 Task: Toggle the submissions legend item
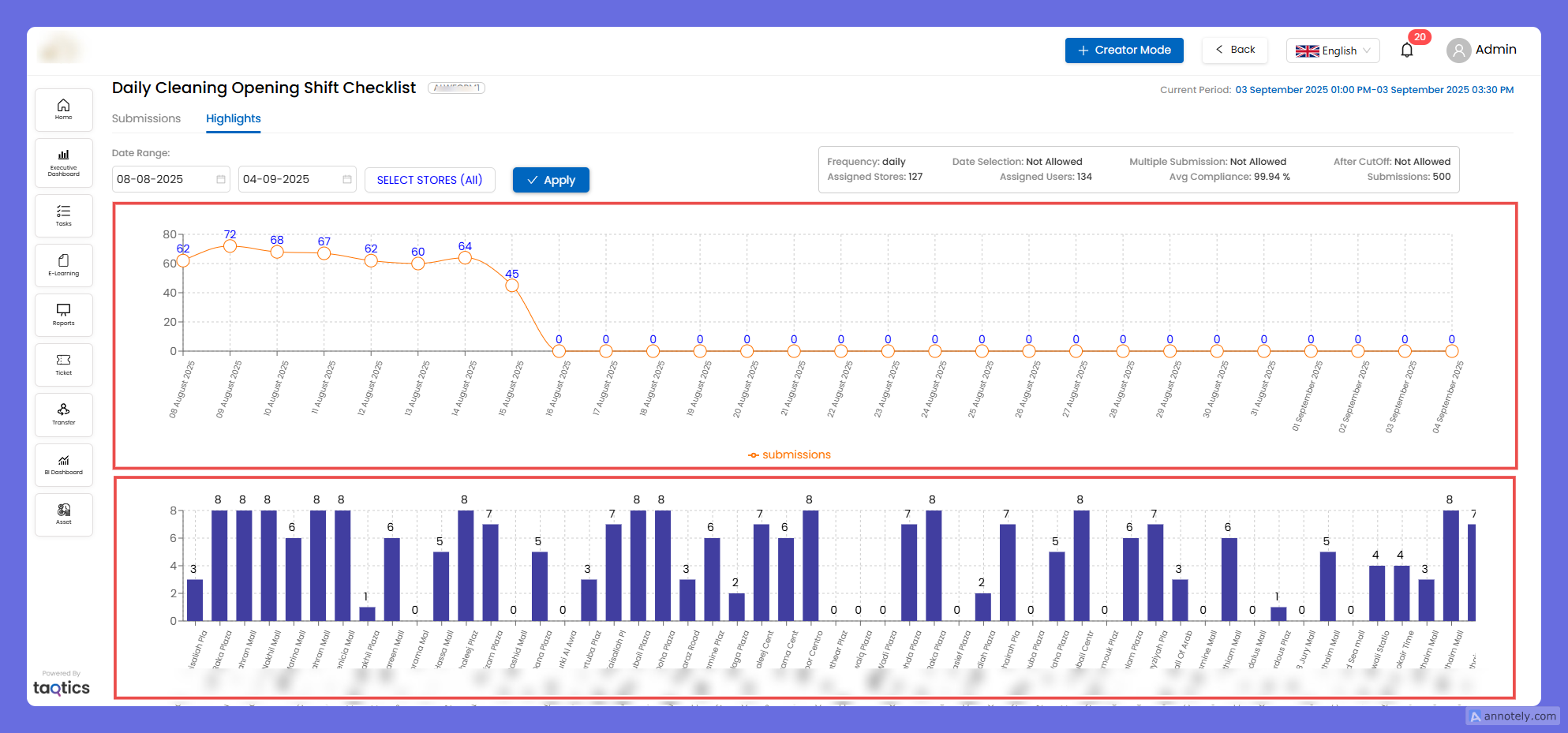click(x=789, y=455)
